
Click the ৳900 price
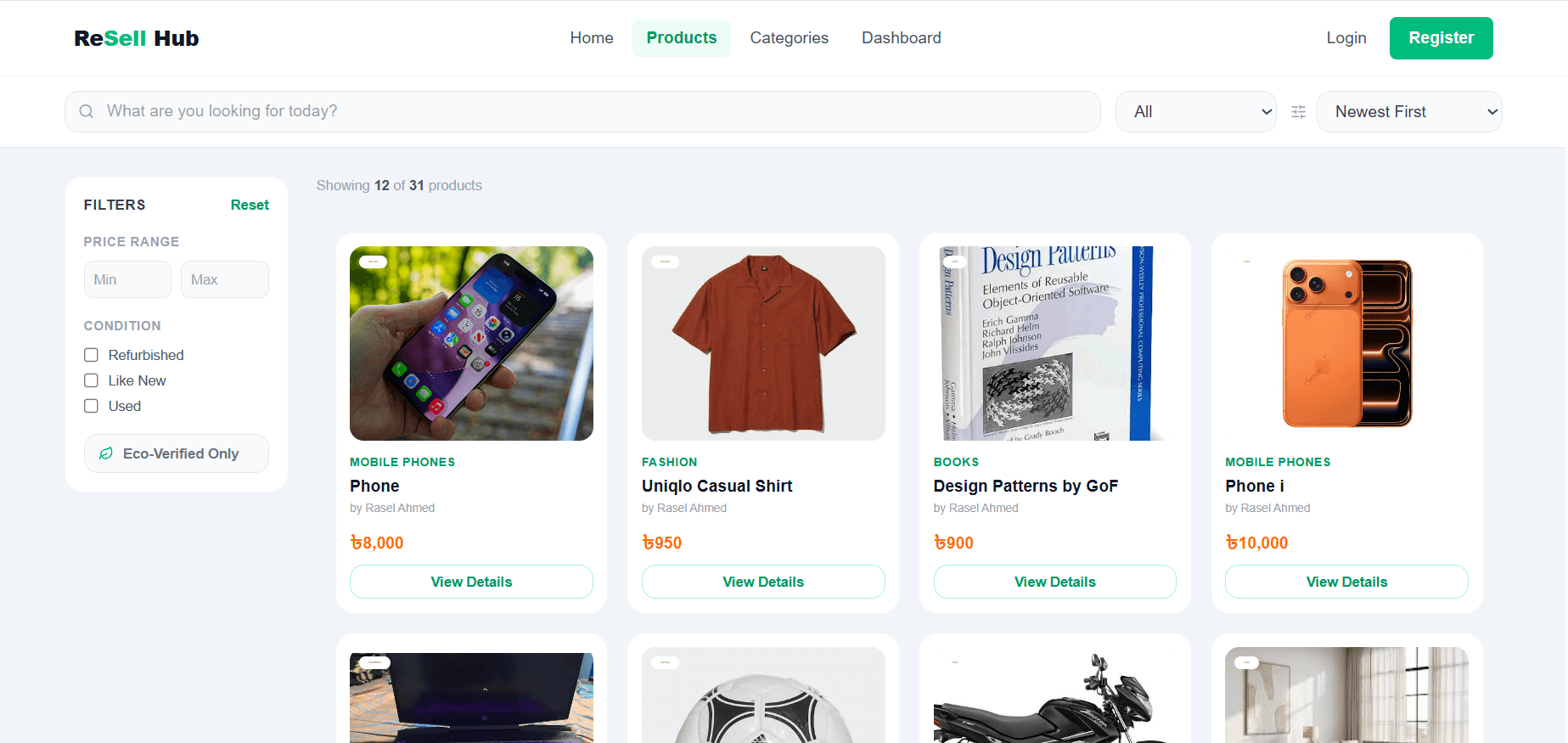click(953, 543)
